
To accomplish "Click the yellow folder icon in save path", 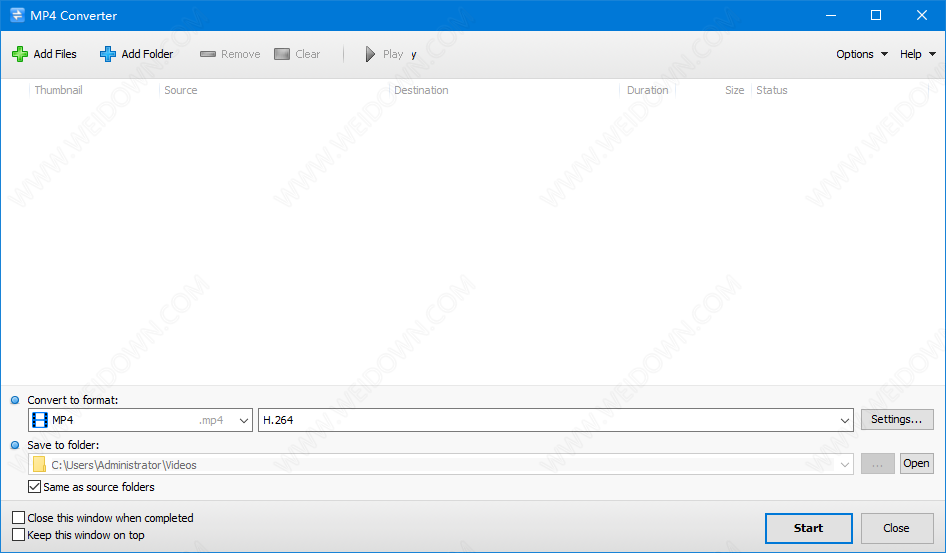I will pos(39,464).
